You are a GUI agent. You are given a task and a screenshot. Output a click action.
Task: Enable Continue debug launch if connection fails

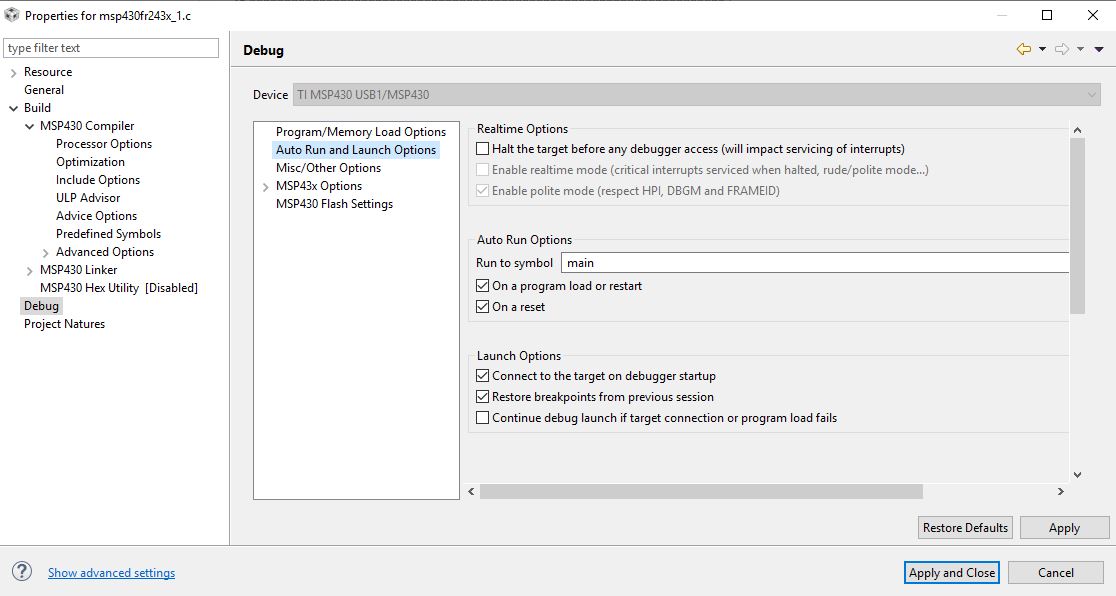tap(483, 418)
